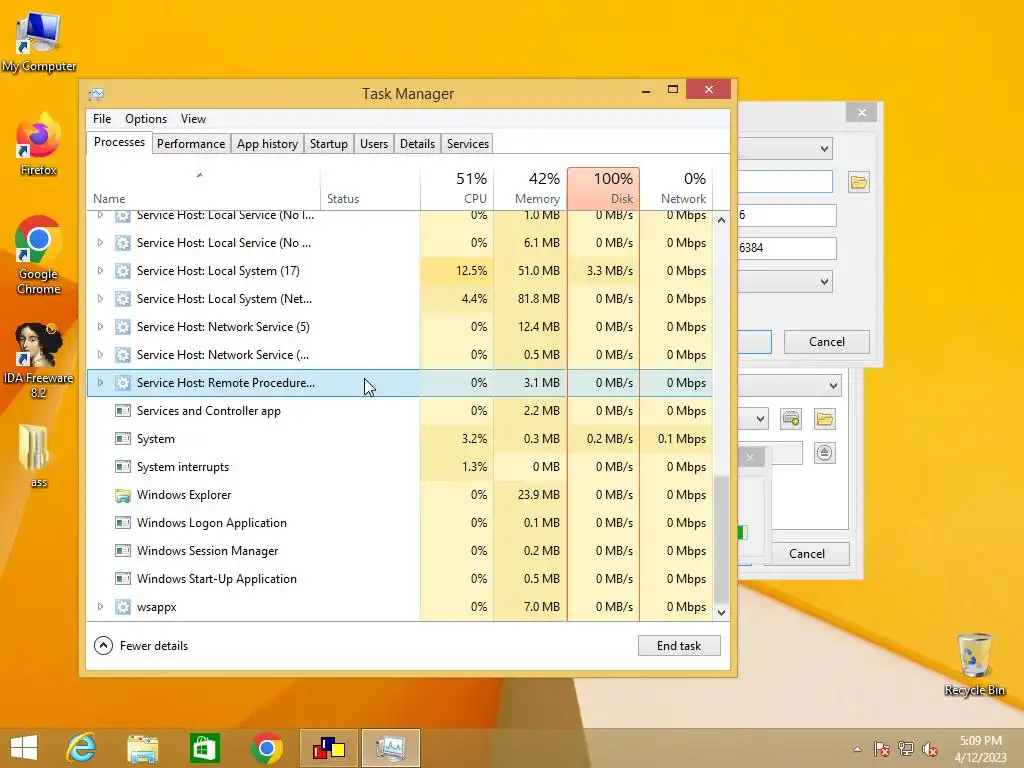The height and width of the screenshot is (768, 1024).
Task: Sort by the Network column header
Action: click(677, 188)
